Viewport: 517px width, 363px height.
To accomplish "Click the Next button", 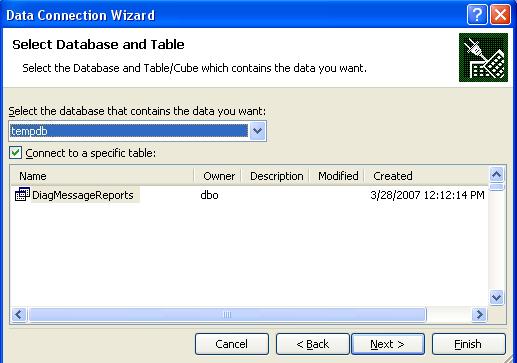I will [x=388, y=344].
